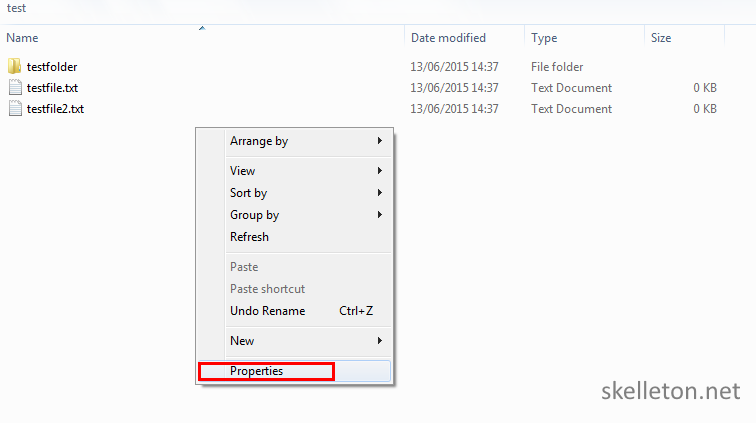Select the testfolder name label
Viewport: 756px width, 423px height.
(x=52, y=67)
